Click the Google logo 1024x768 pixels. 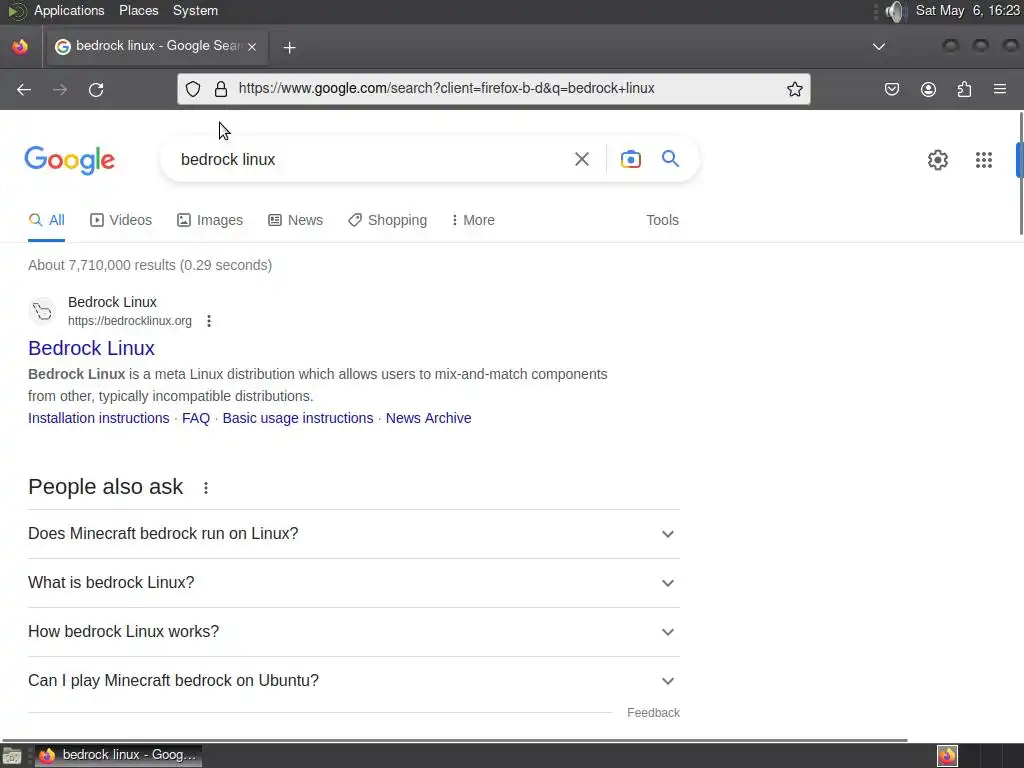pos(69,161)
